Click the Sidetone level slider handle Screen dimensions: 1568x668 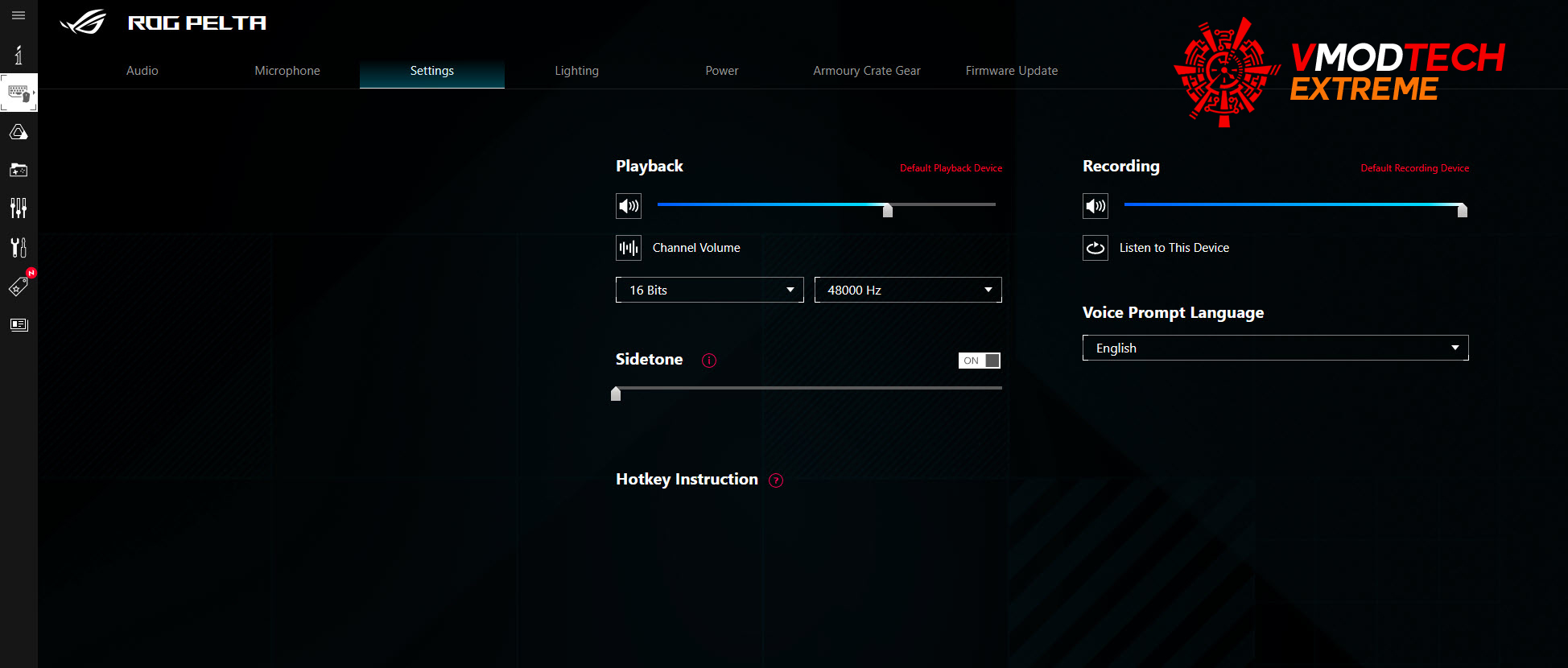tap(616, 394)
